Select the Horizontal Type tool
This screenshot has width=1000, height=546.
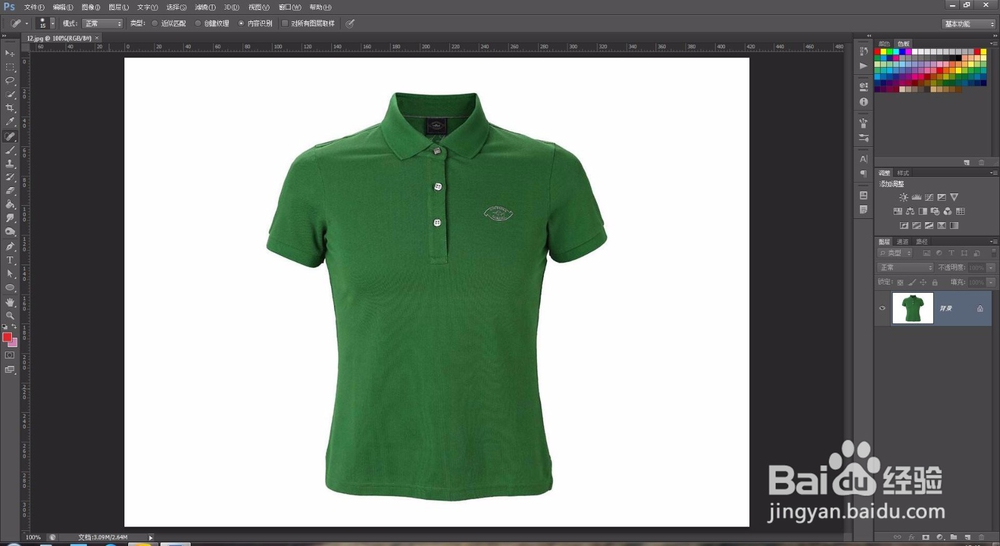pos(10,260)
